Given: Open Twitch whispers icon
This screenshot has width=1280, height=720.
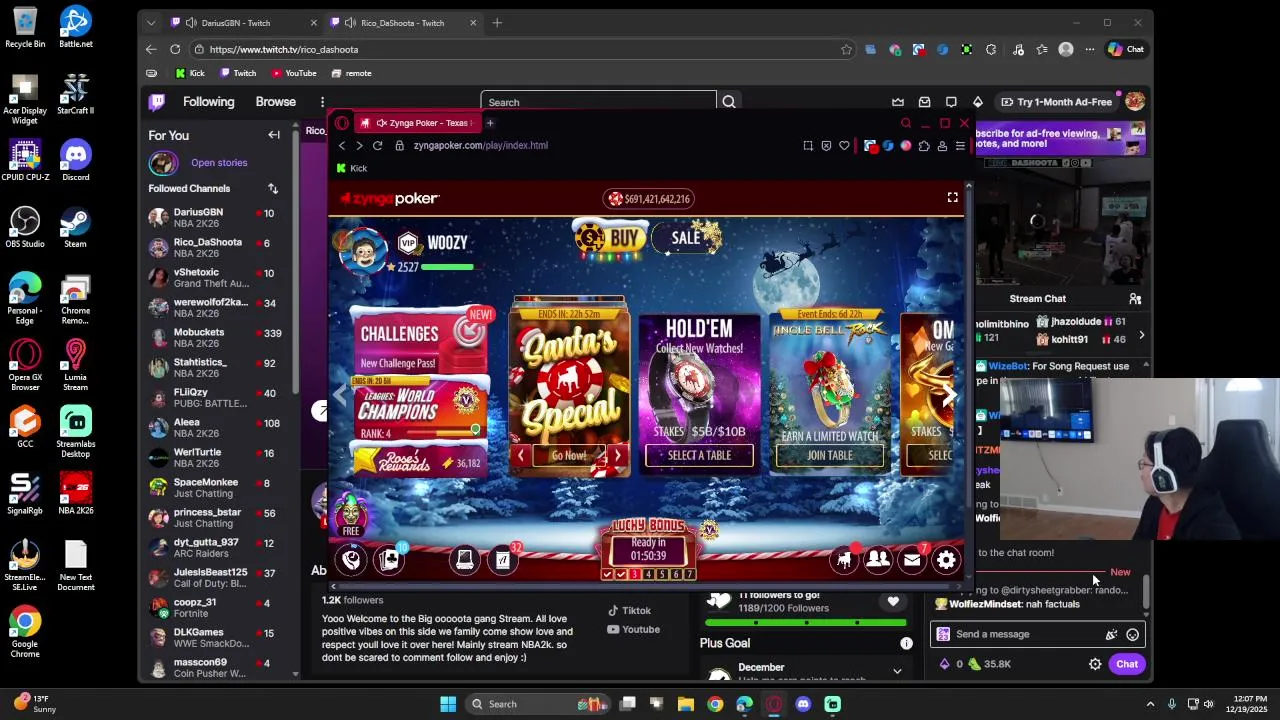Looking at the screenshot, I should point(951,102).
